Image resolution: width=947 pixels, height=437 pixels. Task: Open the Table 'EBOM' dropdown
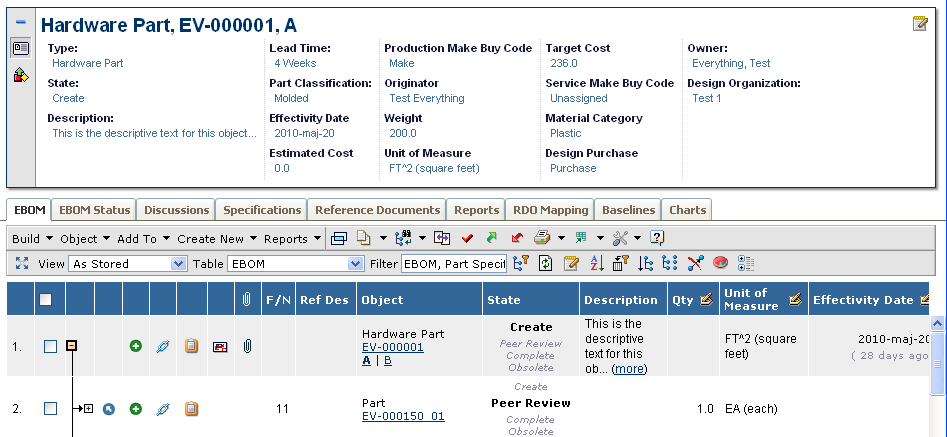355,264
